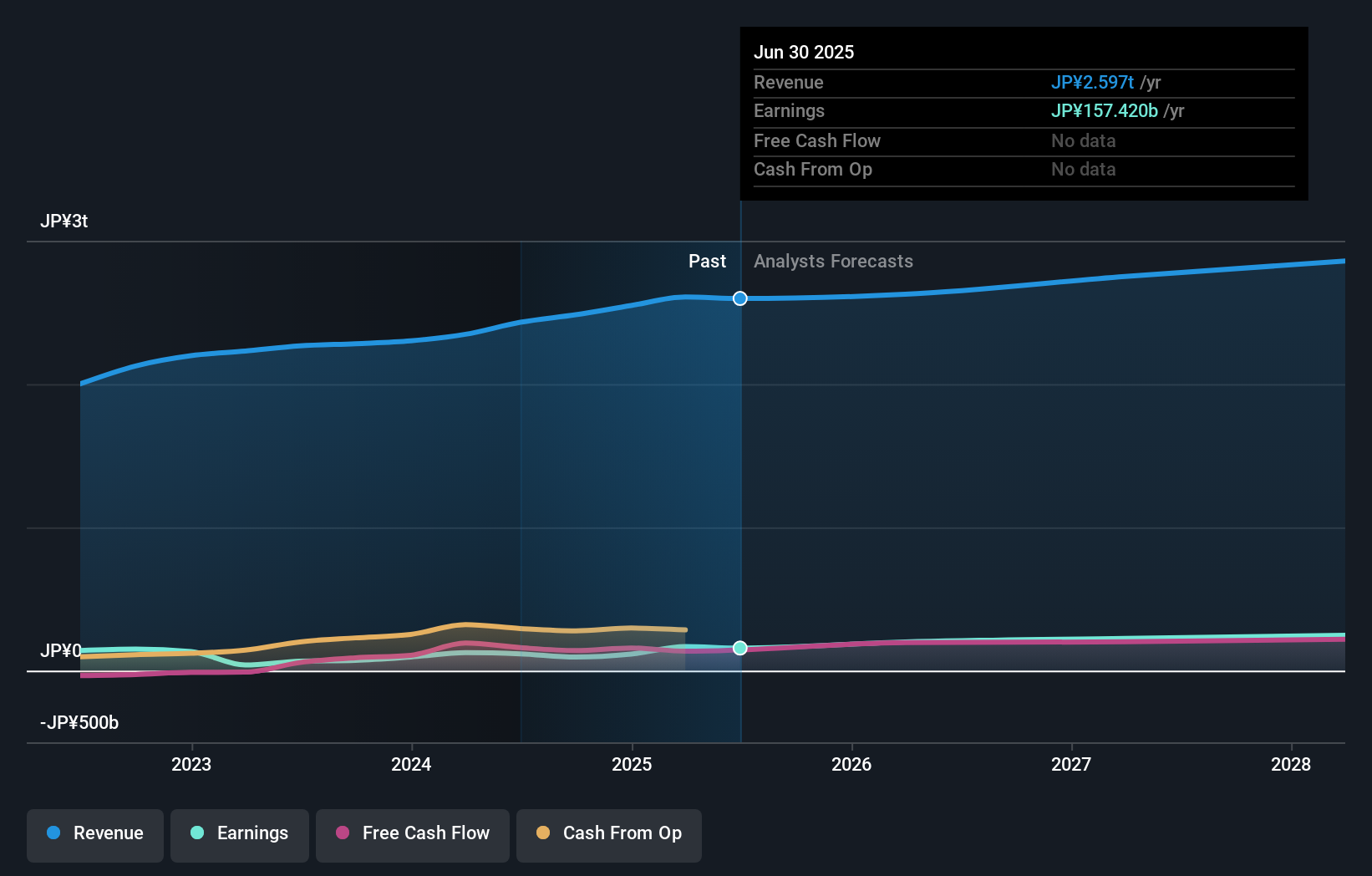Expand the Analysts Forecasts section
This screenshot has width=1372, height=876.
(832, 262)
